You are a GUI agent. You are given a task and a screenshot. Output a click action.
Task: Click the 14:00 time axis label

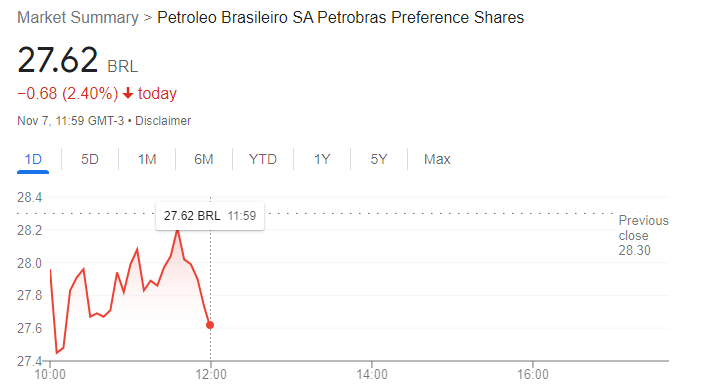click(x=372, y=375)
